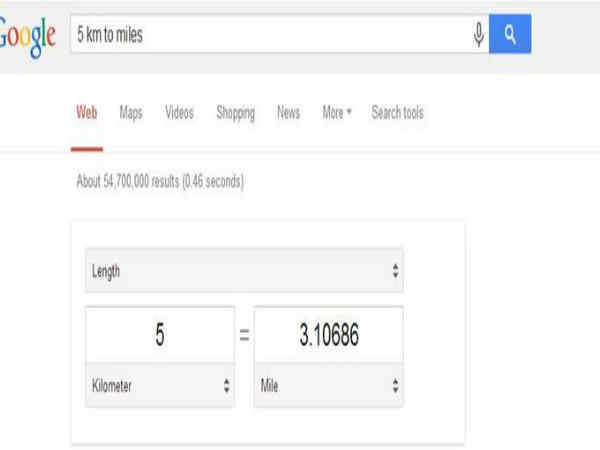Screen dimensions: 600x450
Task: Click the up-down arrows on the Length selector
Action: (x=395, y=271)
